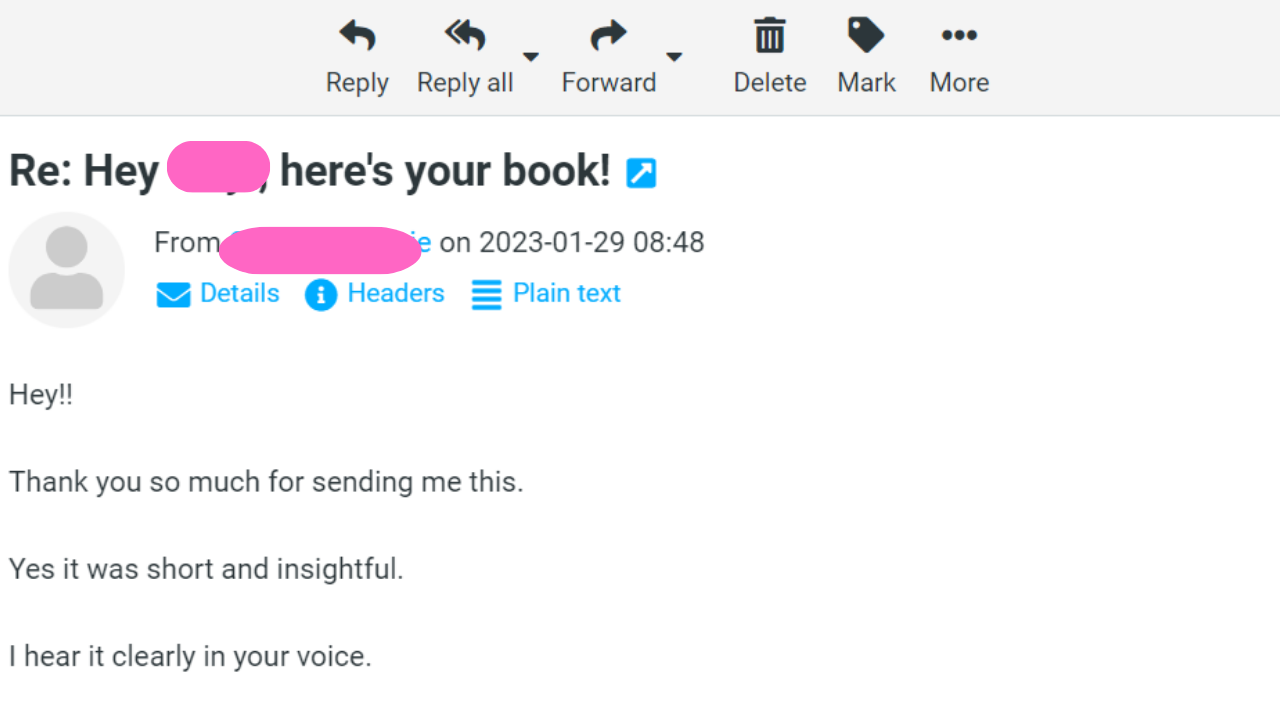Click the Reply arrow icon
This screenshot has height=720, width=1280.
(x=357, y=37)
